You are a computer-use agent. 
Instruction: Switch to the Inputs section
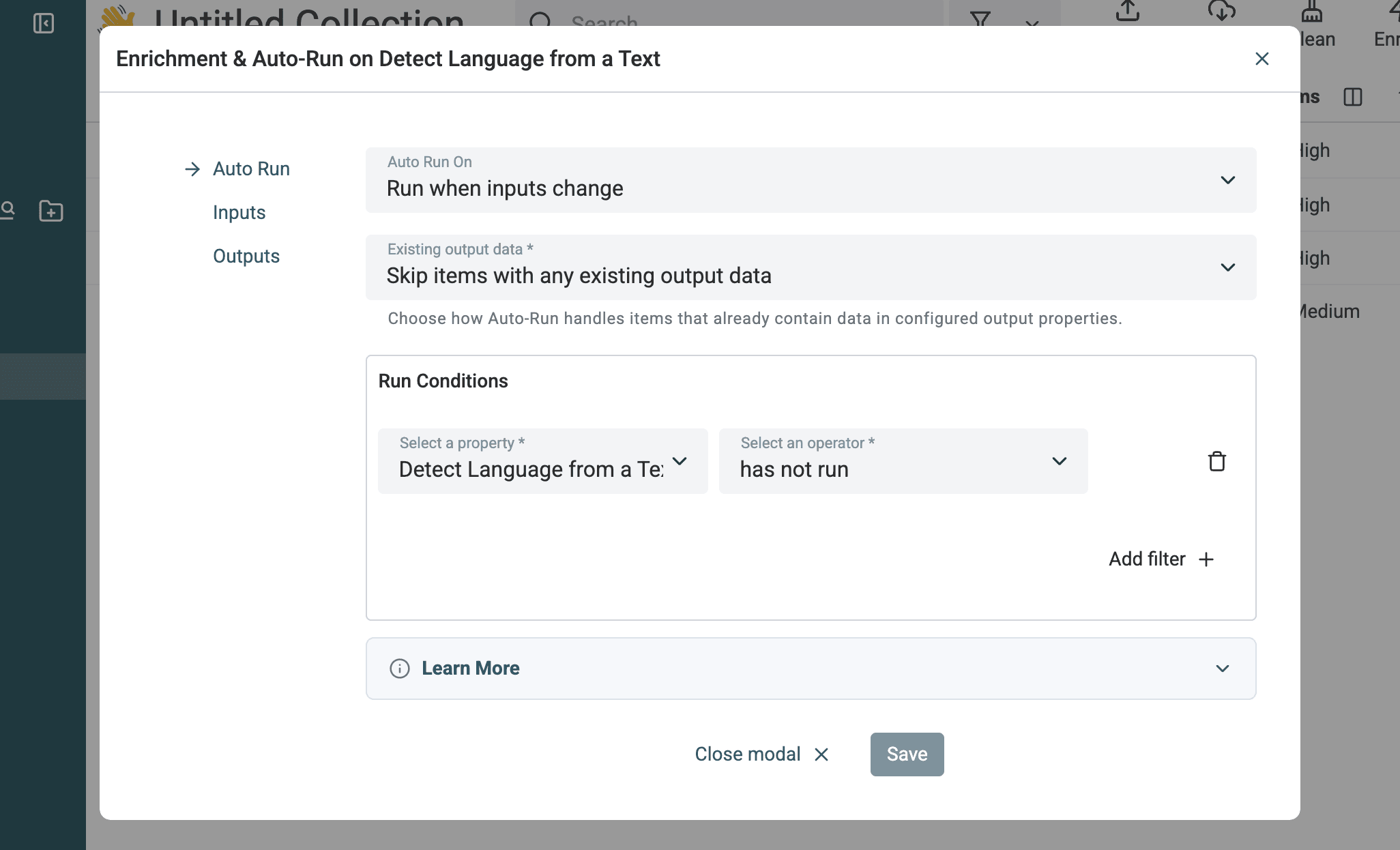[239, 212]
